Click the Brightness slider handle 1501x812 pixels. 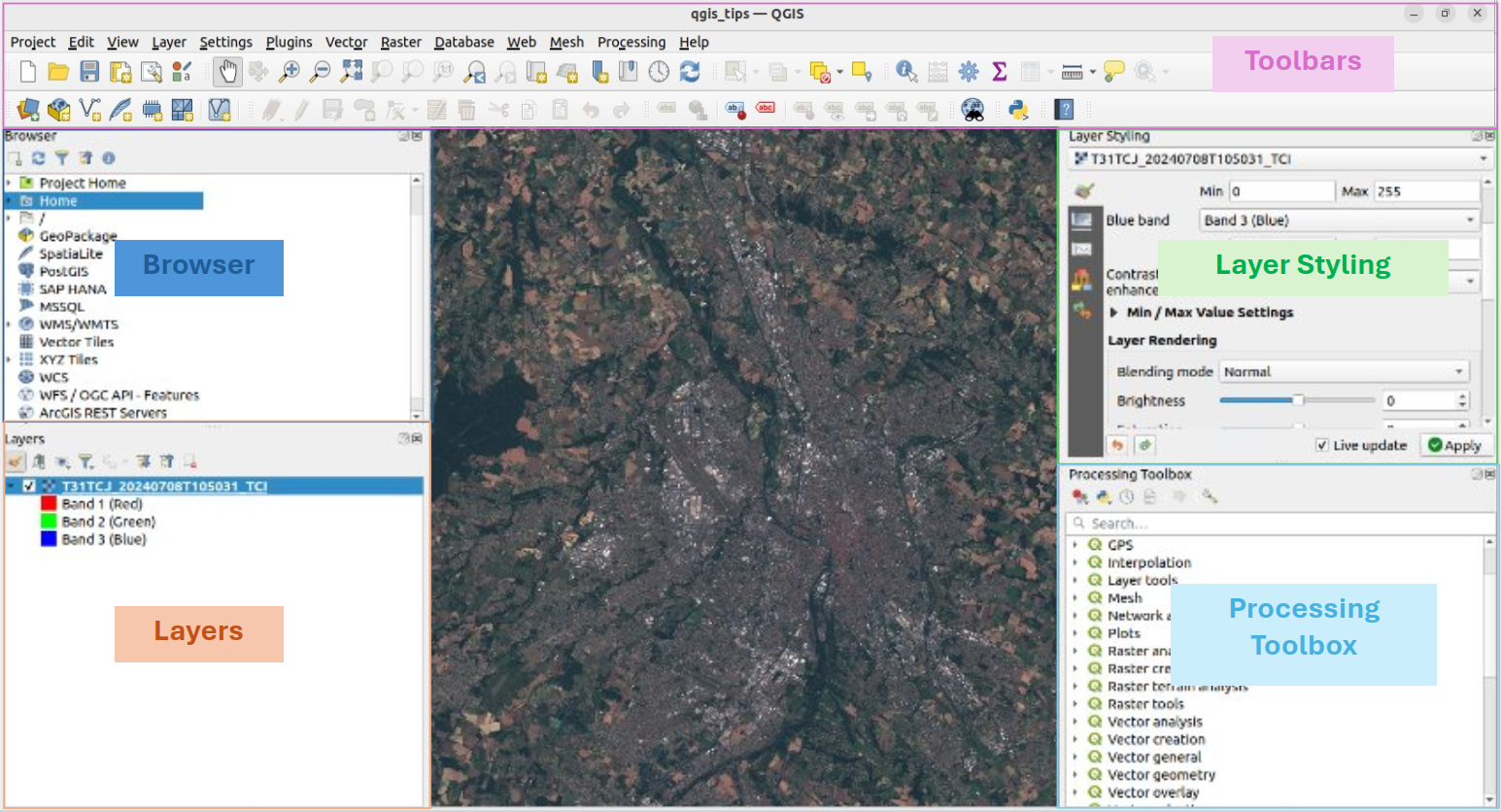coord(1297,400)
